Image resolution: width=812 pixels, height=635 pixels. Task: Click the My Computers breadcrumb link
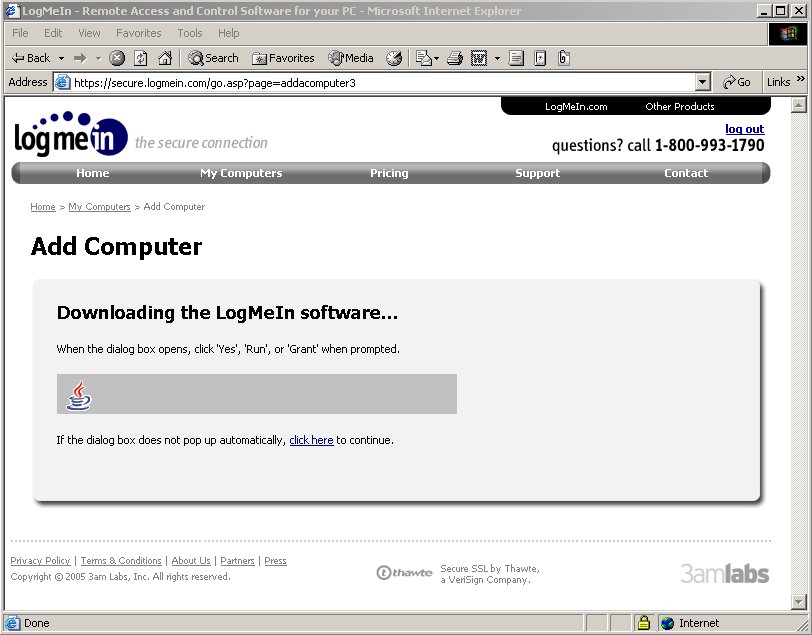point(99,207)
